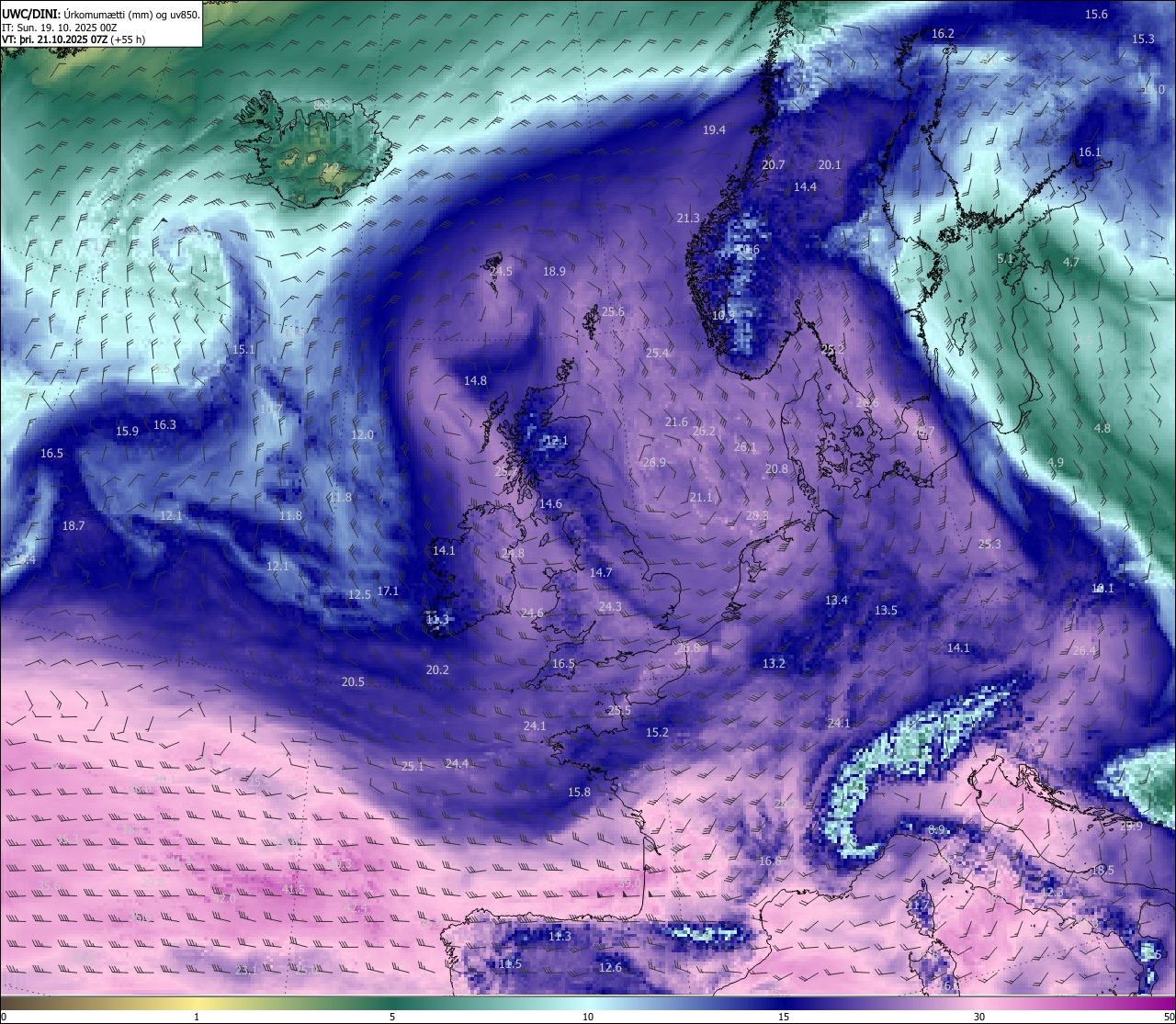Screen dimensions: 1176x1024
Task: Click the map value '4.7'
Action: pos(1071,262)
